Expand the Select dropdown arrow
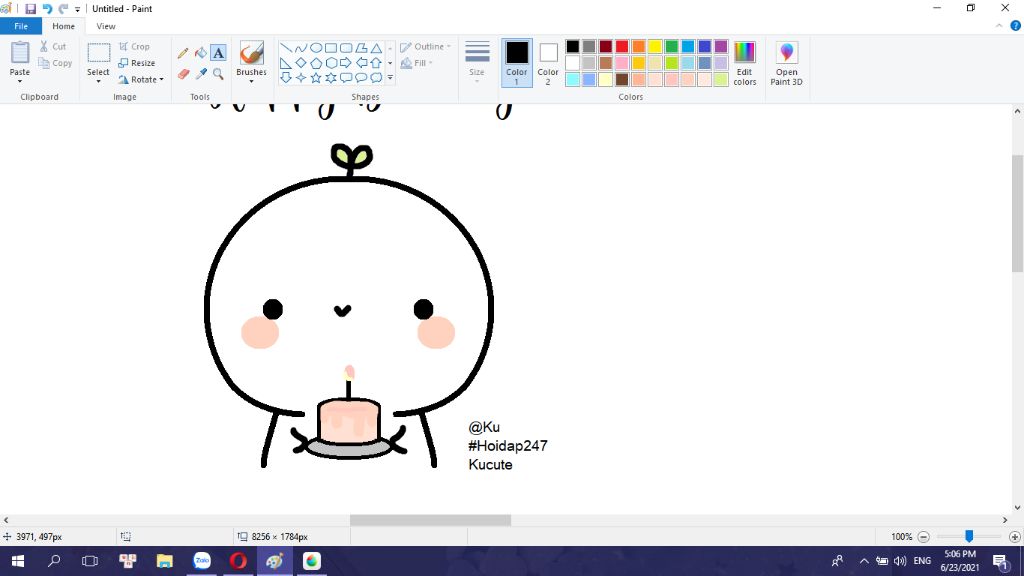This screenshot has height=576, width=1024. click(98, 82)
